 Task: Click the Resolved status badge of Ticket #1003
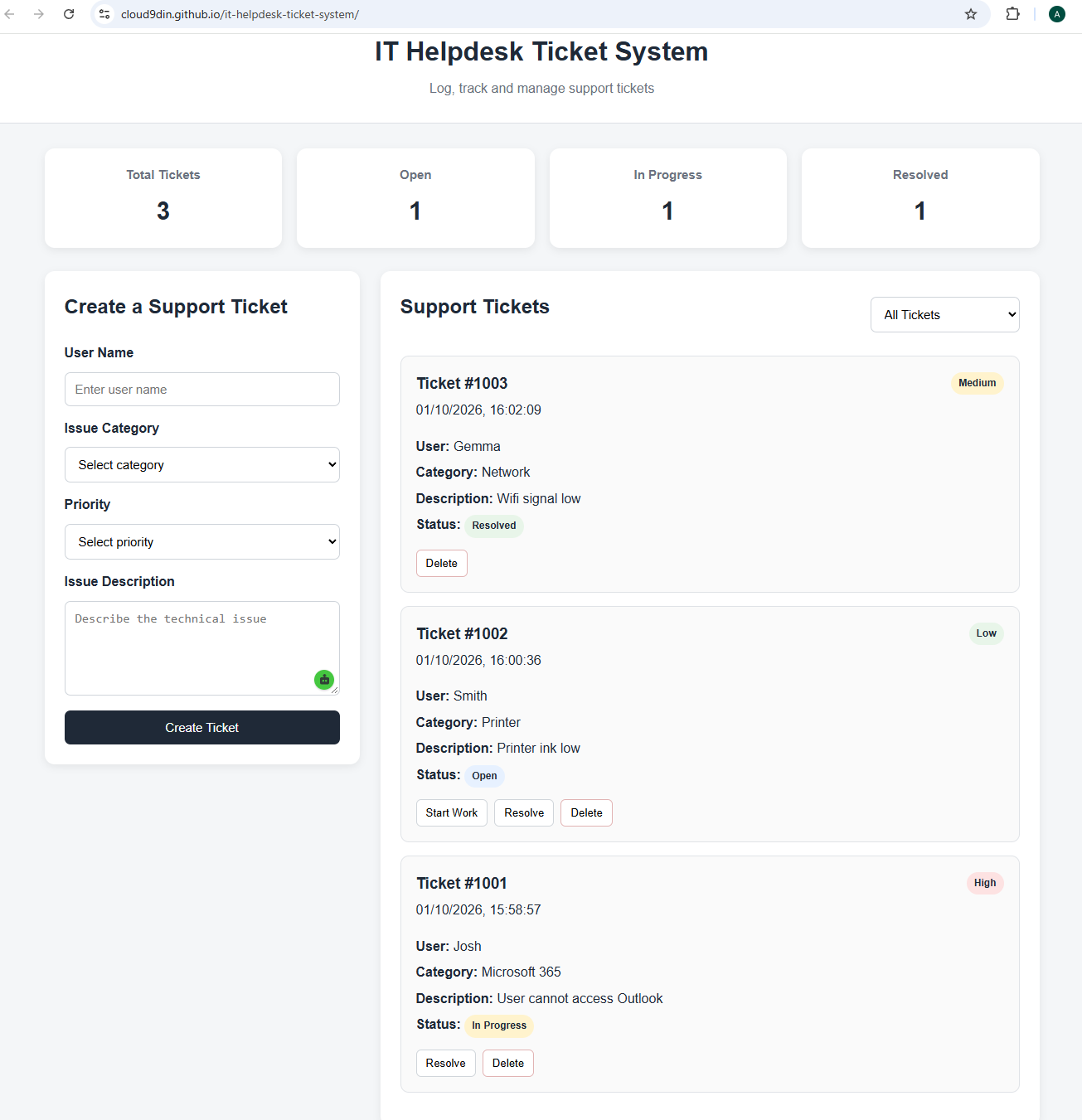pos(494,526)
